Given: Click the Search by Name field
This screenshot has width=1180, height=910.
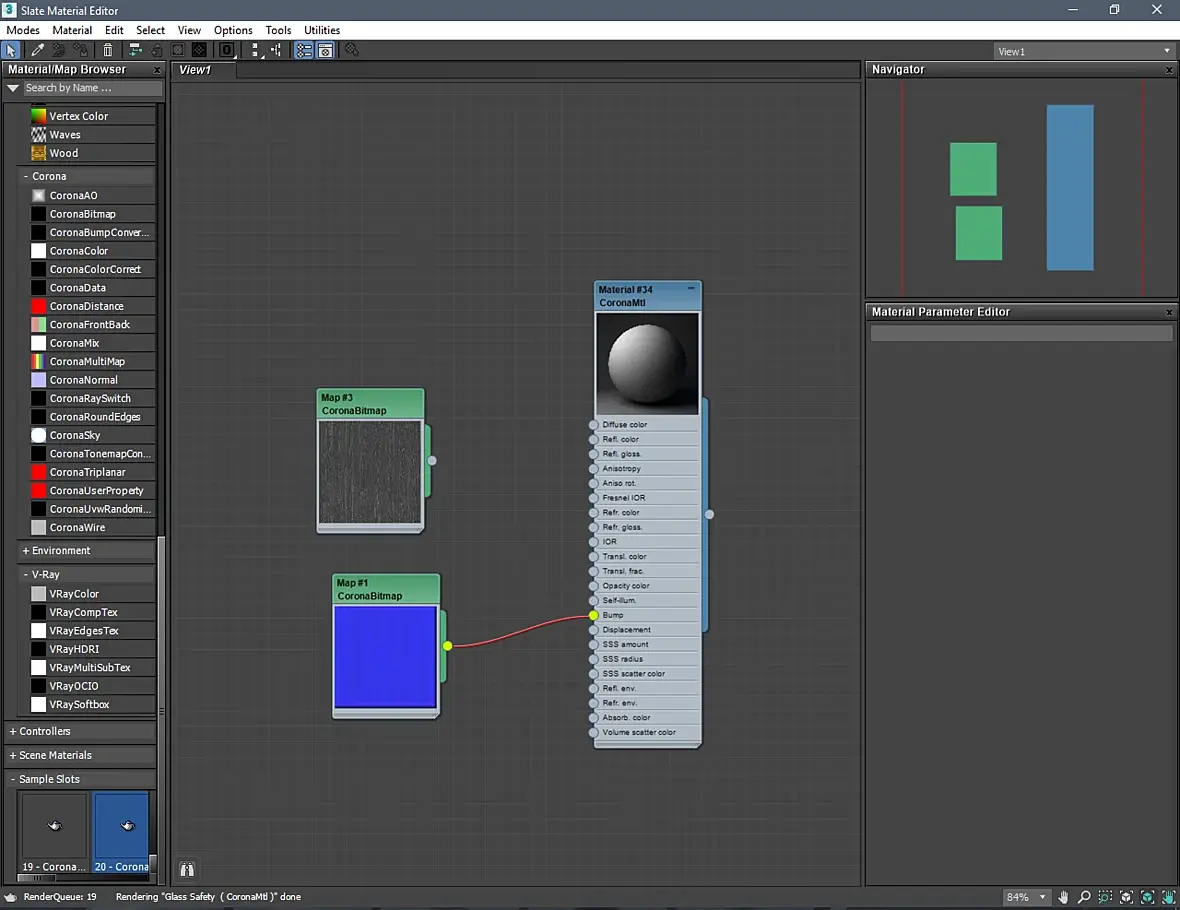Looking at the screenshot, I should [92, 88].
